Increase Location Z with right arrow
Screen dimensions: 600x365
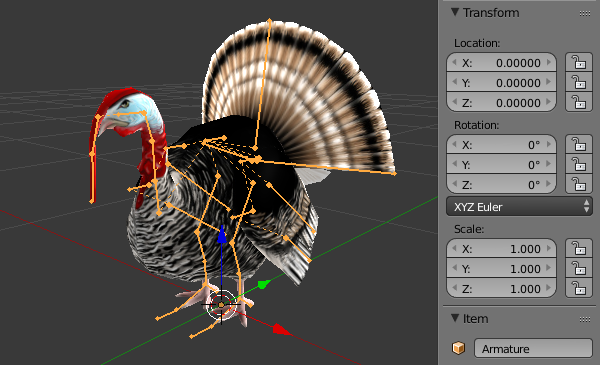(x=549, y=102)
